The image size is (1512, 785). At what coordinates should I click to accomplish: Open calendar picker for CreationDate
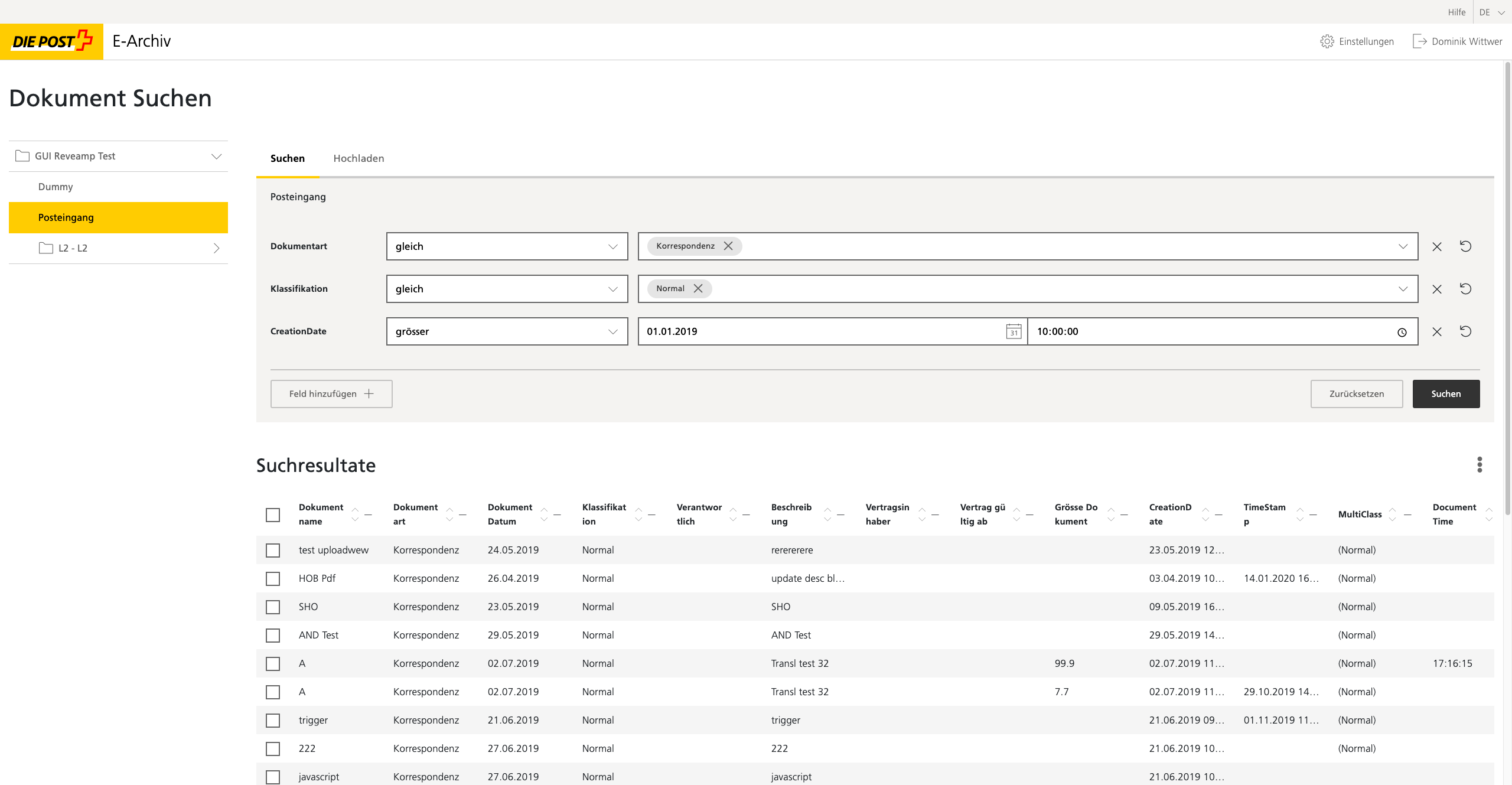click(x=1014, y=331)
